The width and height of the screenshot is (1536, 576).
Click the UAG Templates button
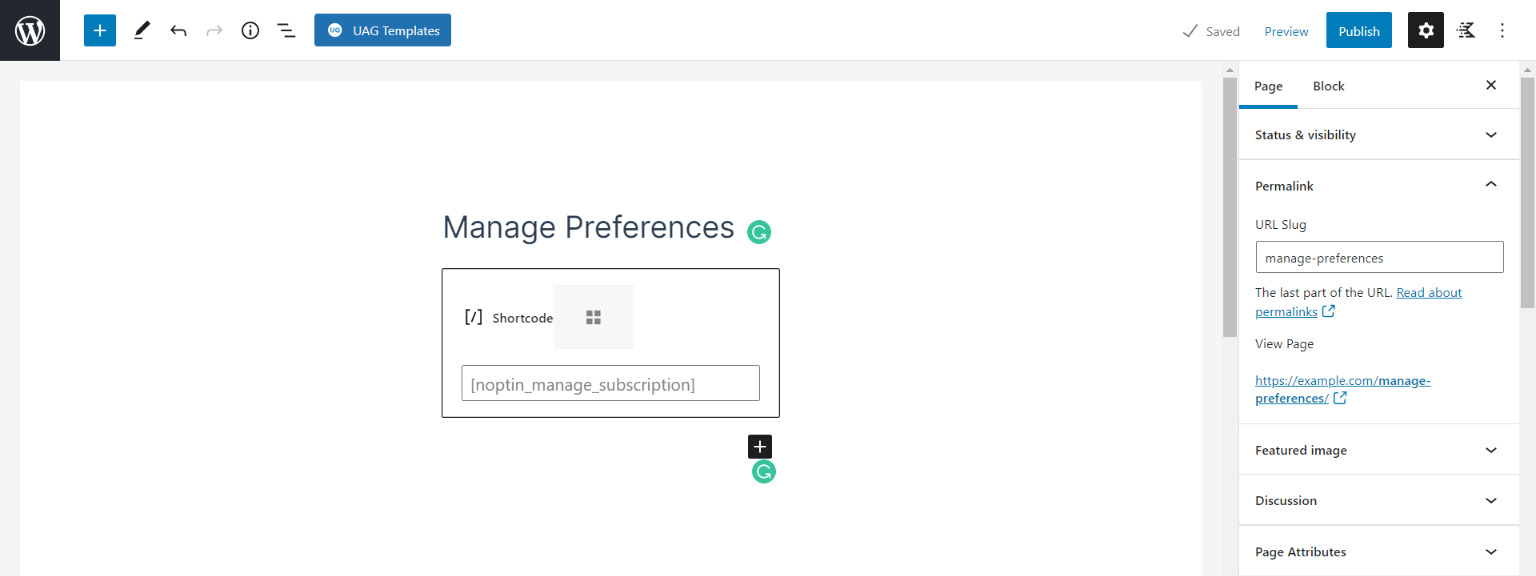pyautogui.click(x=382, y=30)
